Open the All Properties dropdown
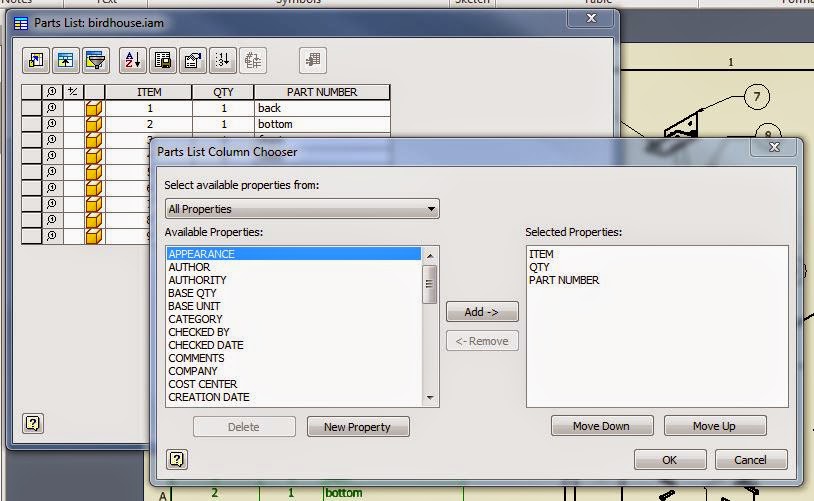Image resolution: width=814 pixels, height=501 pixels. click(x=302, y=209)
